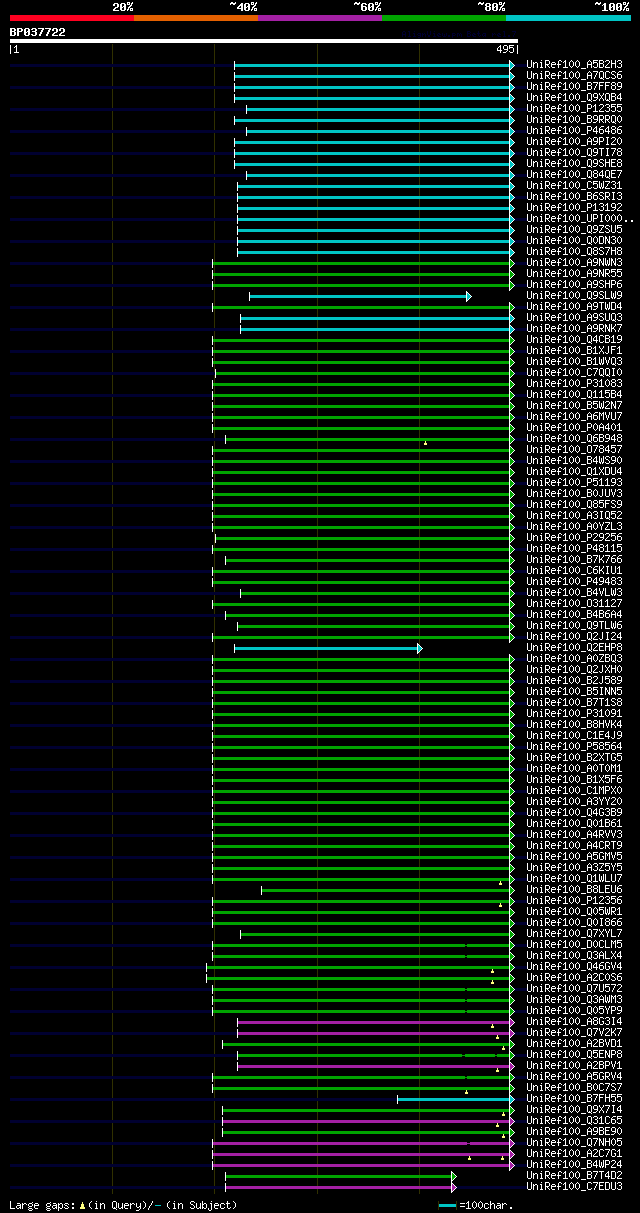The width and height of the screenshot is (640, 1213).
Task: Select the UniRef100_Q8S7H8 label
Action: coord(574,251)
